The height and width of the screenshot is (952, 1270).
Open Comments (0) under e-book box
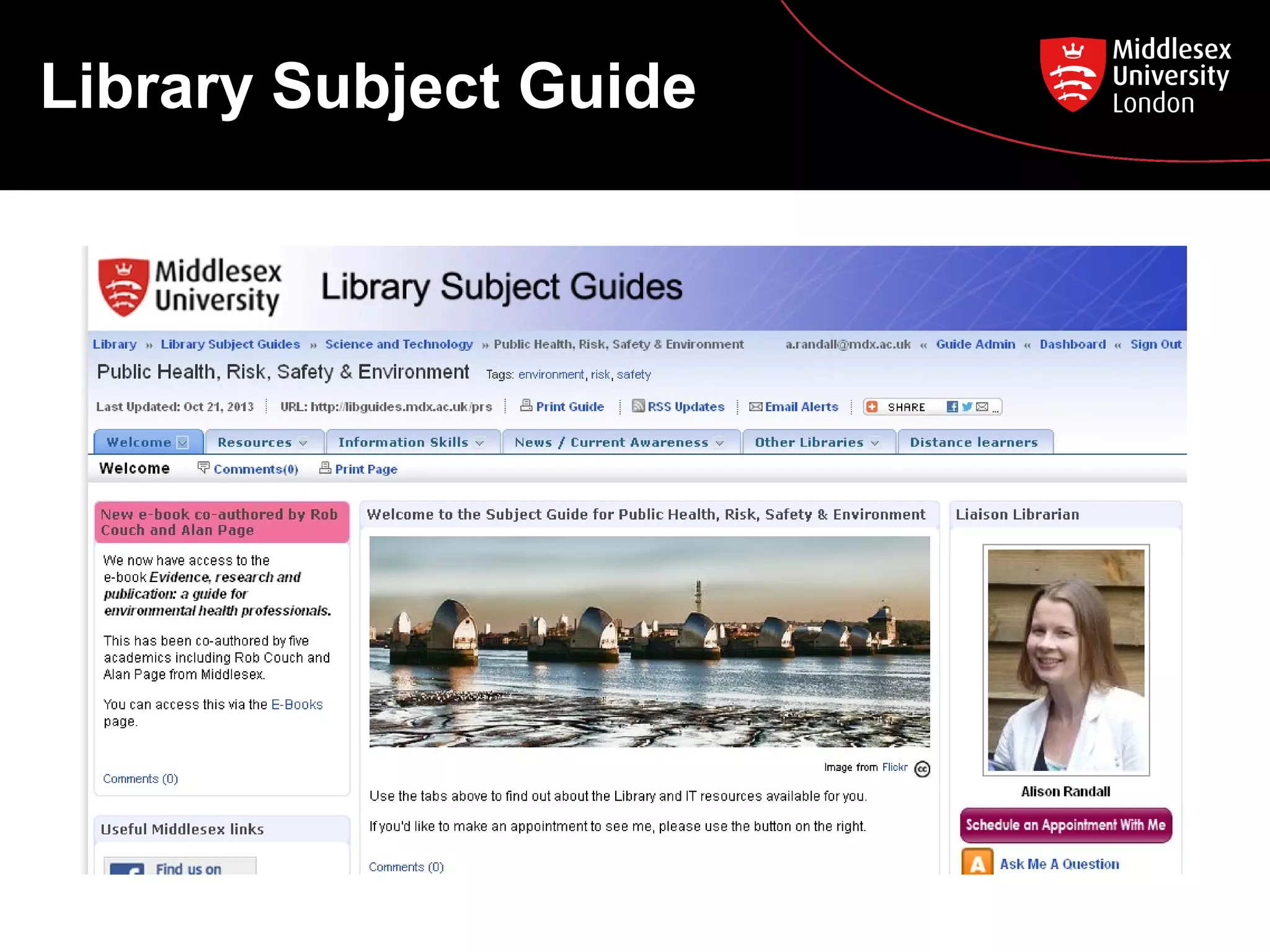click(141, 778)
